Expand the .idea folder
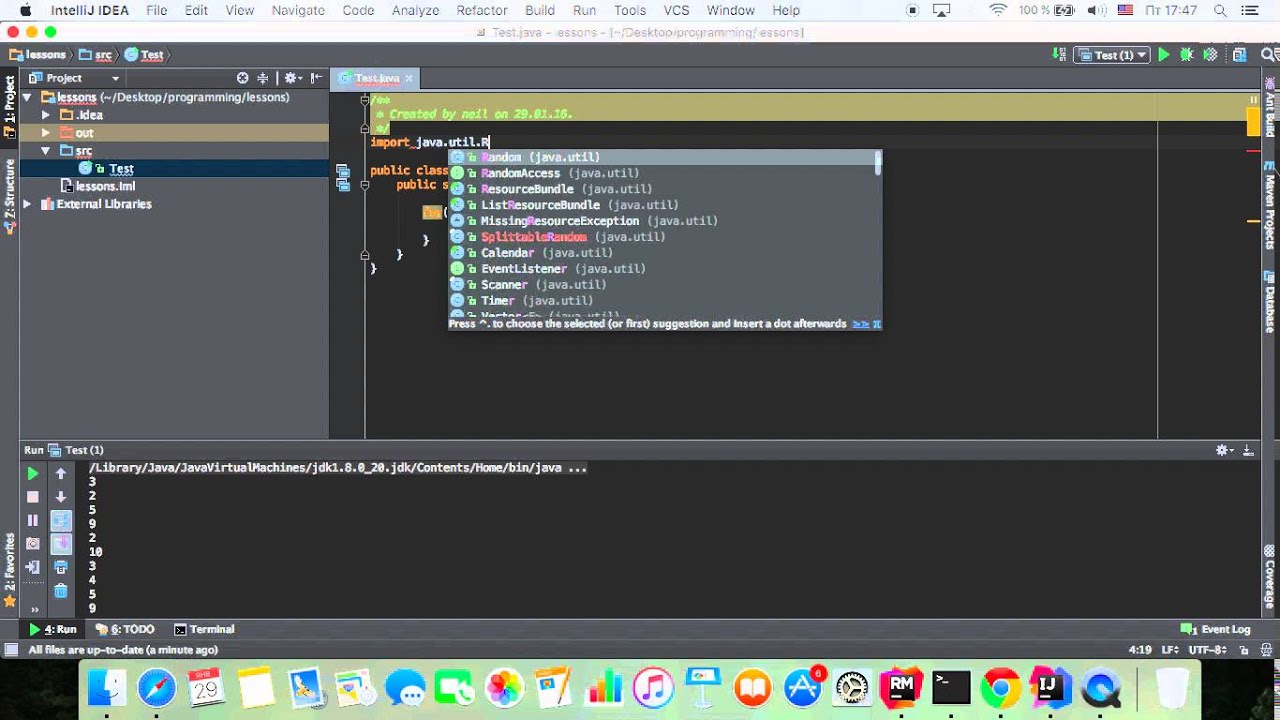Image resolution: width=1280 pixels, height=720 pixels. click(45, 115)
